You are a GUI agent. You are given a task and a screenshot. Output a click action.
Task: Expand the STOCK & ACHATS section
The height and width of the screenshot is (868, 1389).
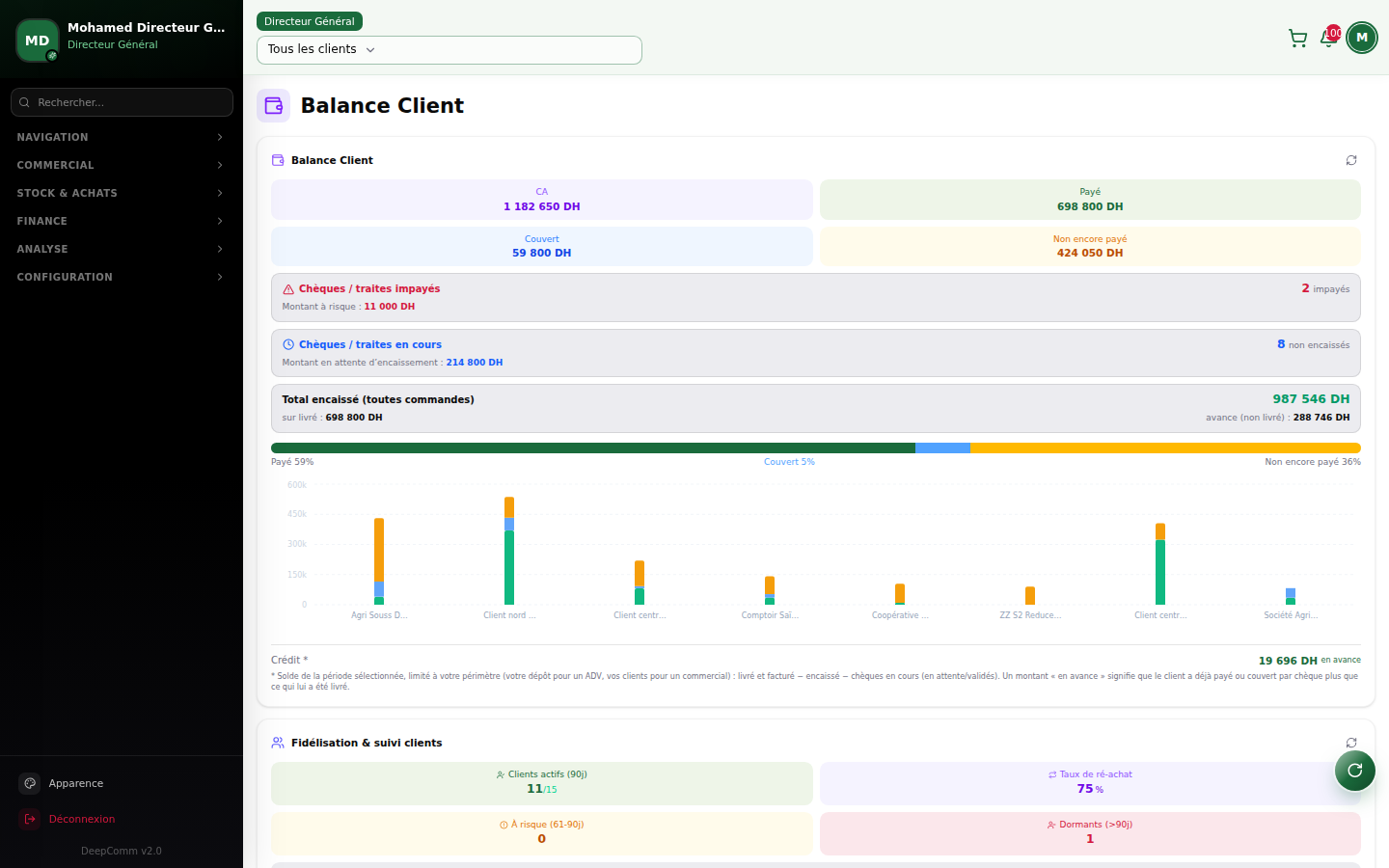coord(122,193)
